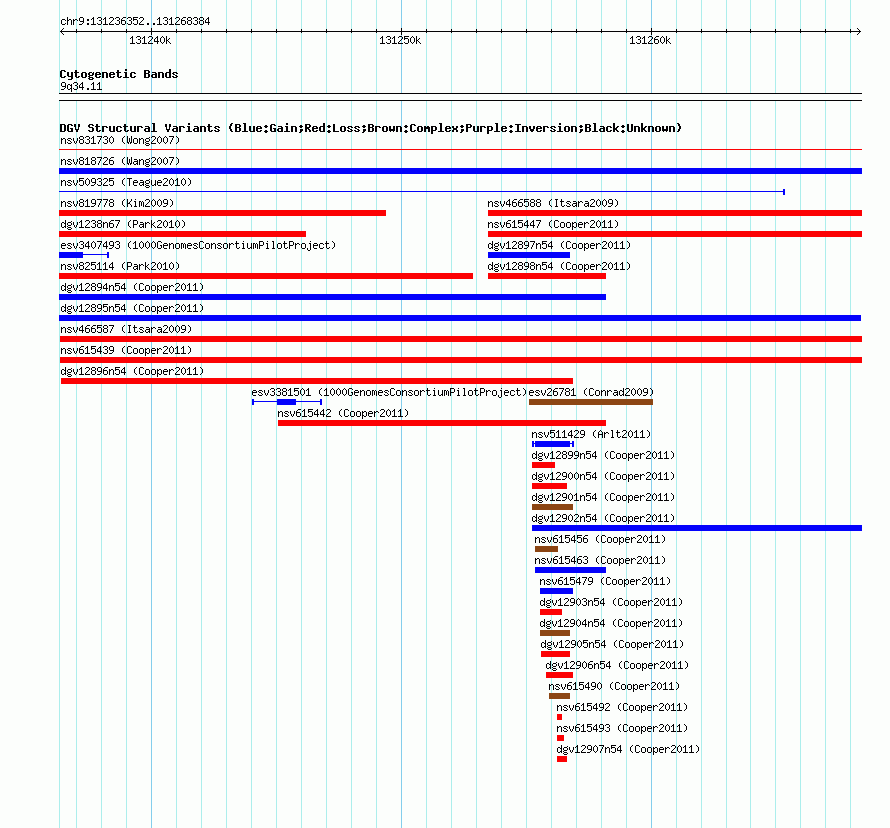Click the red bar under nsv819778 (Kim2009)
890x828 pixels.
click(222, 213)
